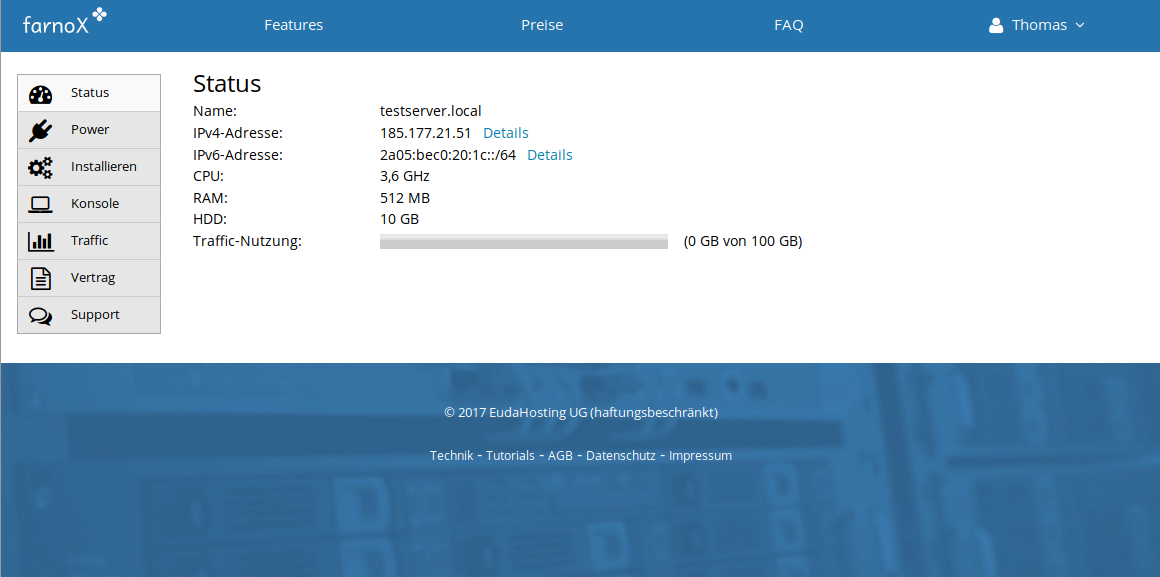Show Details for the IPv4 address
Image resolution: width=1160 pixels, height=577 pixels.
505,132
